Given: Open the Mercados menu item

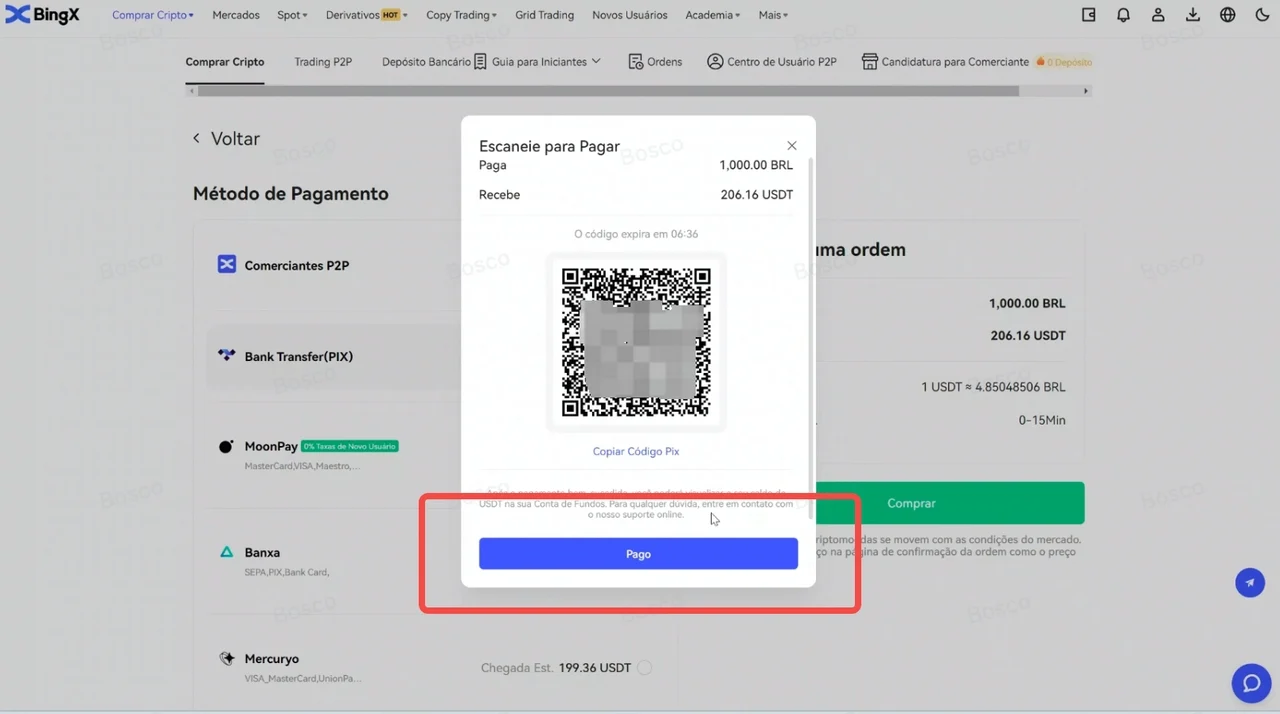Looking at the screenshot, I should coord(236,15).
